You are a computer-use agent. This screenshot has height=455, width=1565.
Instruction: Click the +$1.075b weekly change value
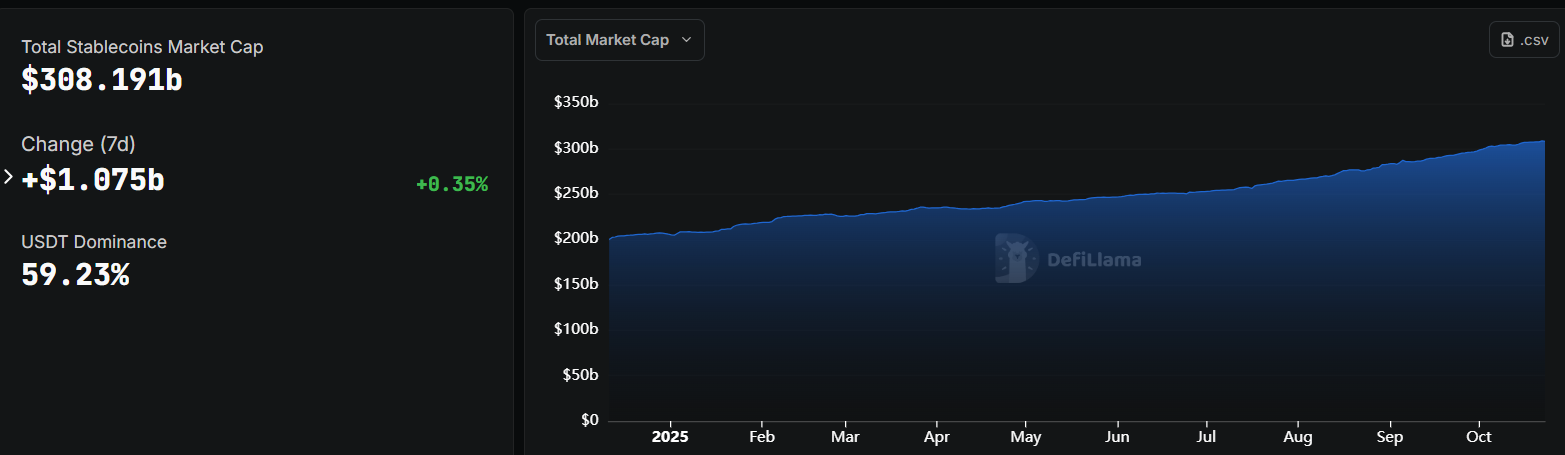[93, 180]
